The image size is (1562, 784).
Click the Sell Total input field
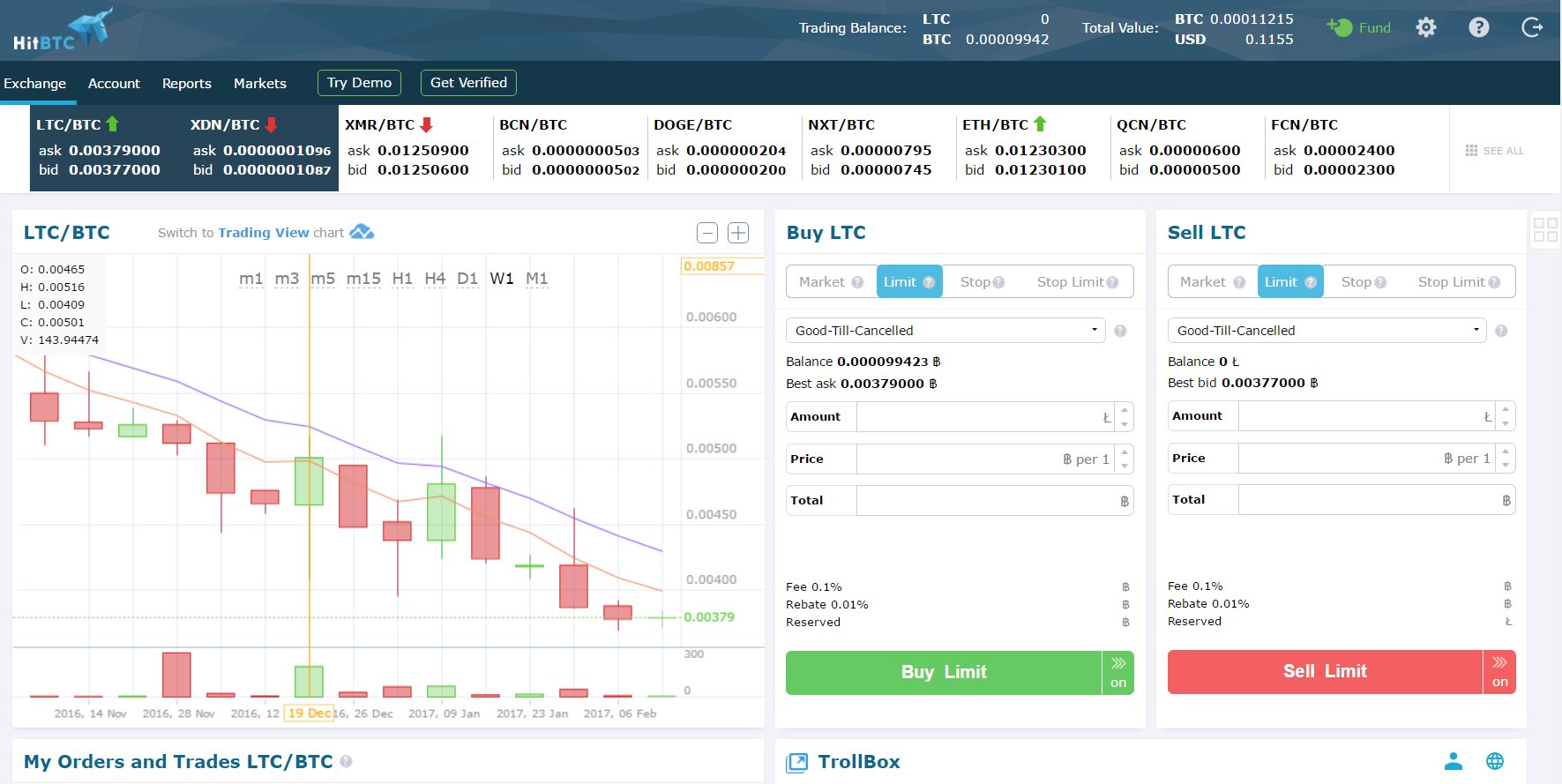pos(1376,500)
